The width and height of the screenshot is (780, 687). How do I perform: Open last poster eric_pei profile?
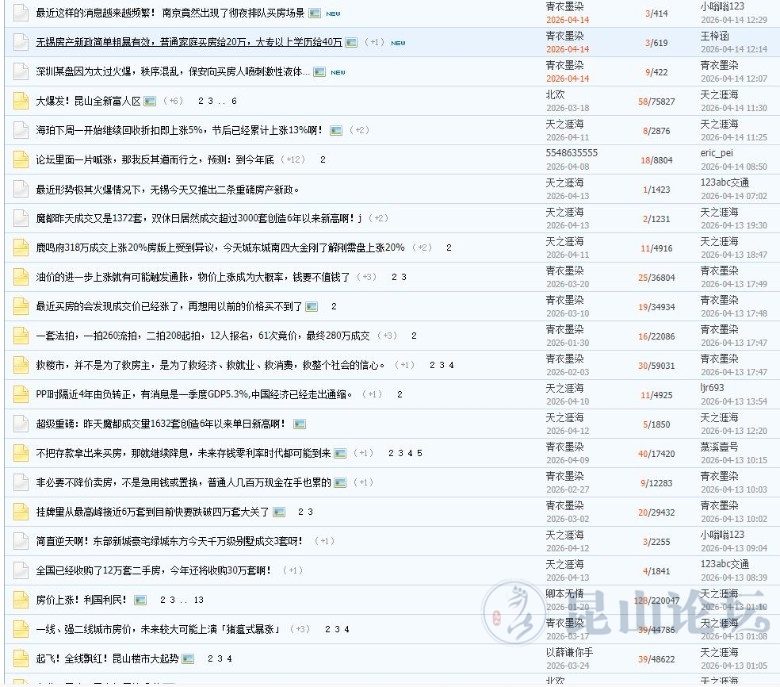(717, 153)
